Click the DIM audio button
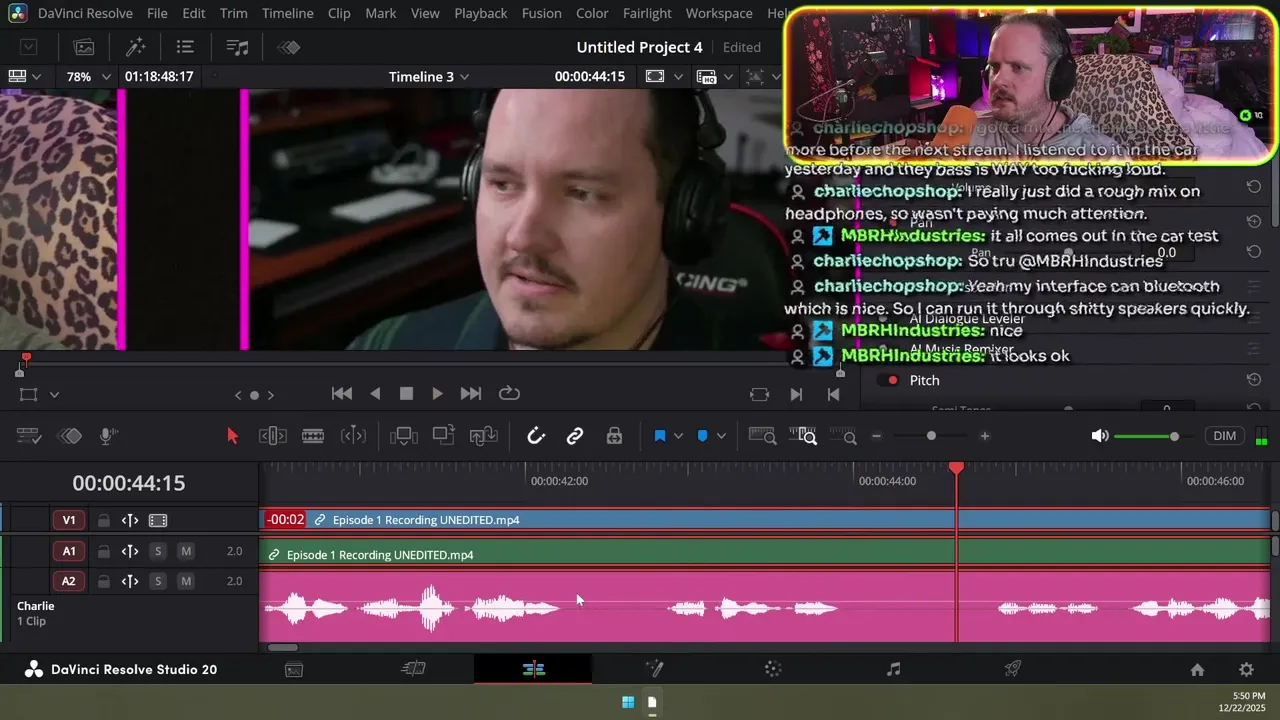This screenshot has width=1280, height=720. (x=1225, y=436)
